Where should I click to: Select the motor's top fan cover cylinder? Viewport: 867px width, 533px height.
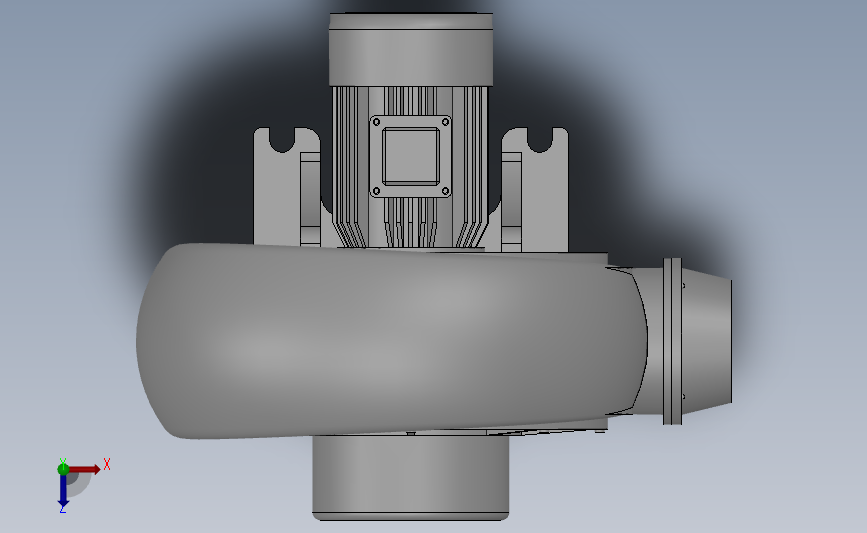[x=410, y=50]
